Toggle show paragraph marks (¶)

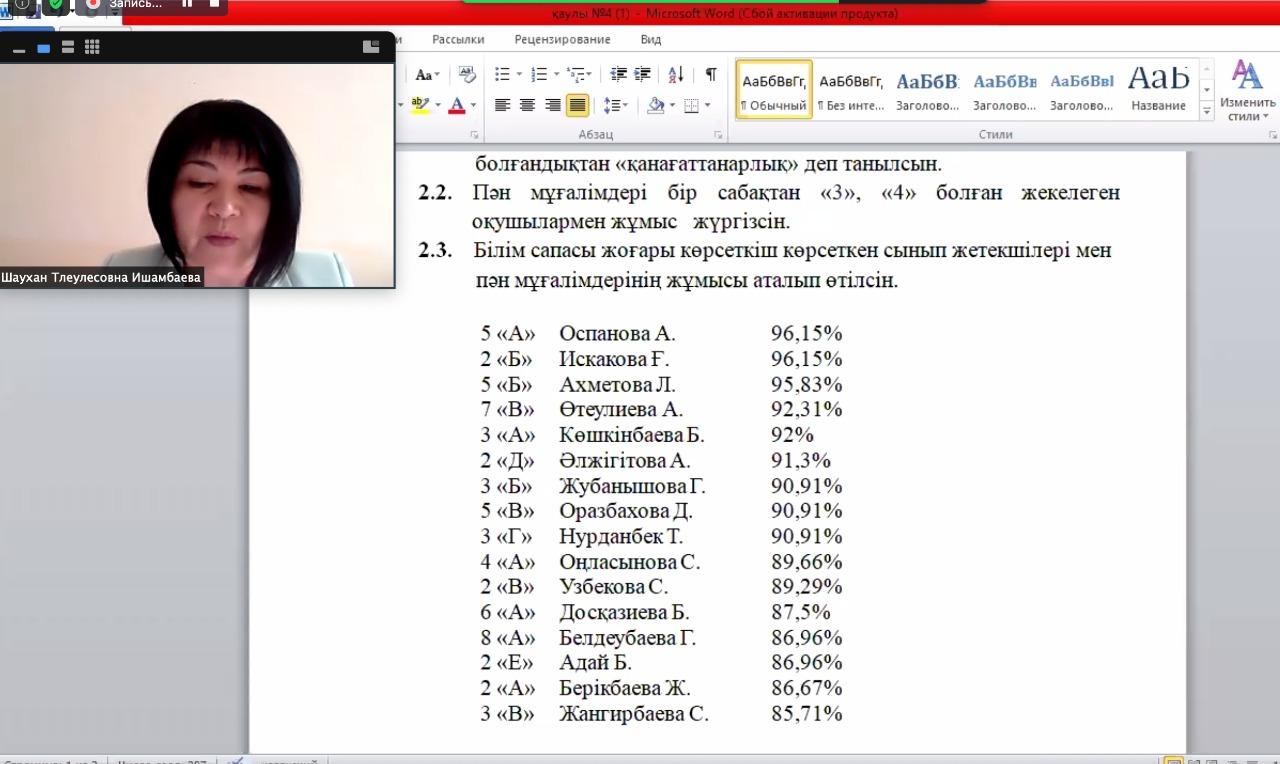(x=711, y=75)
